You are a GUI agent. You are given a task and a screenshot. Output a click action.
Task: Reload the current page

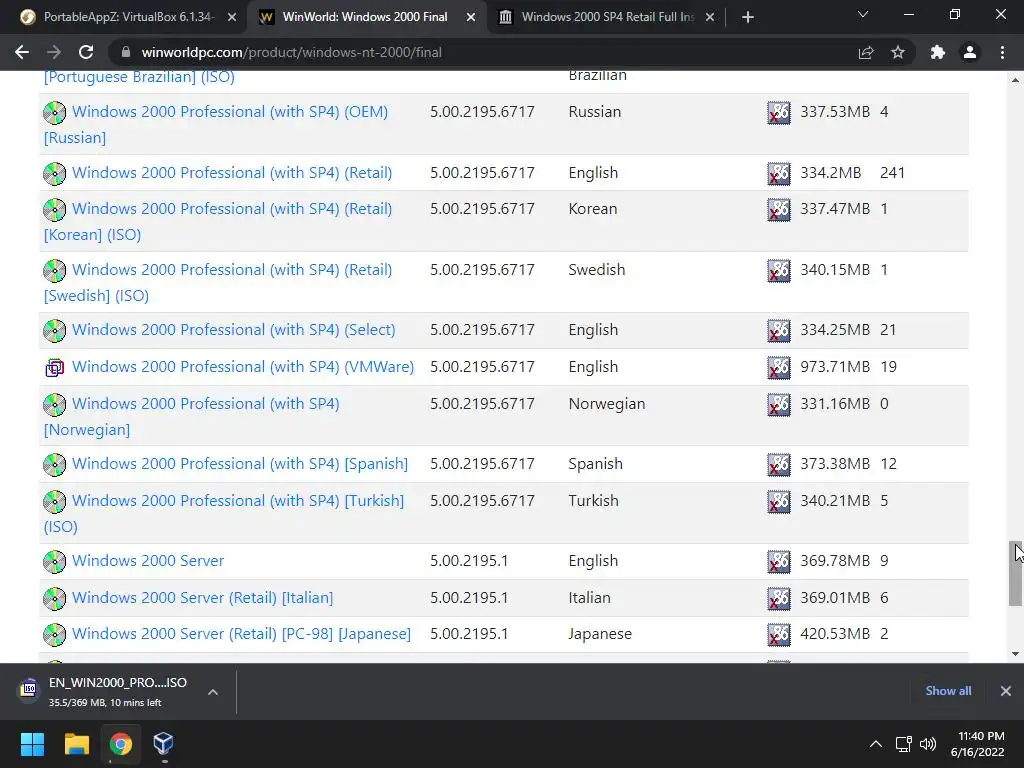[86, 52]
